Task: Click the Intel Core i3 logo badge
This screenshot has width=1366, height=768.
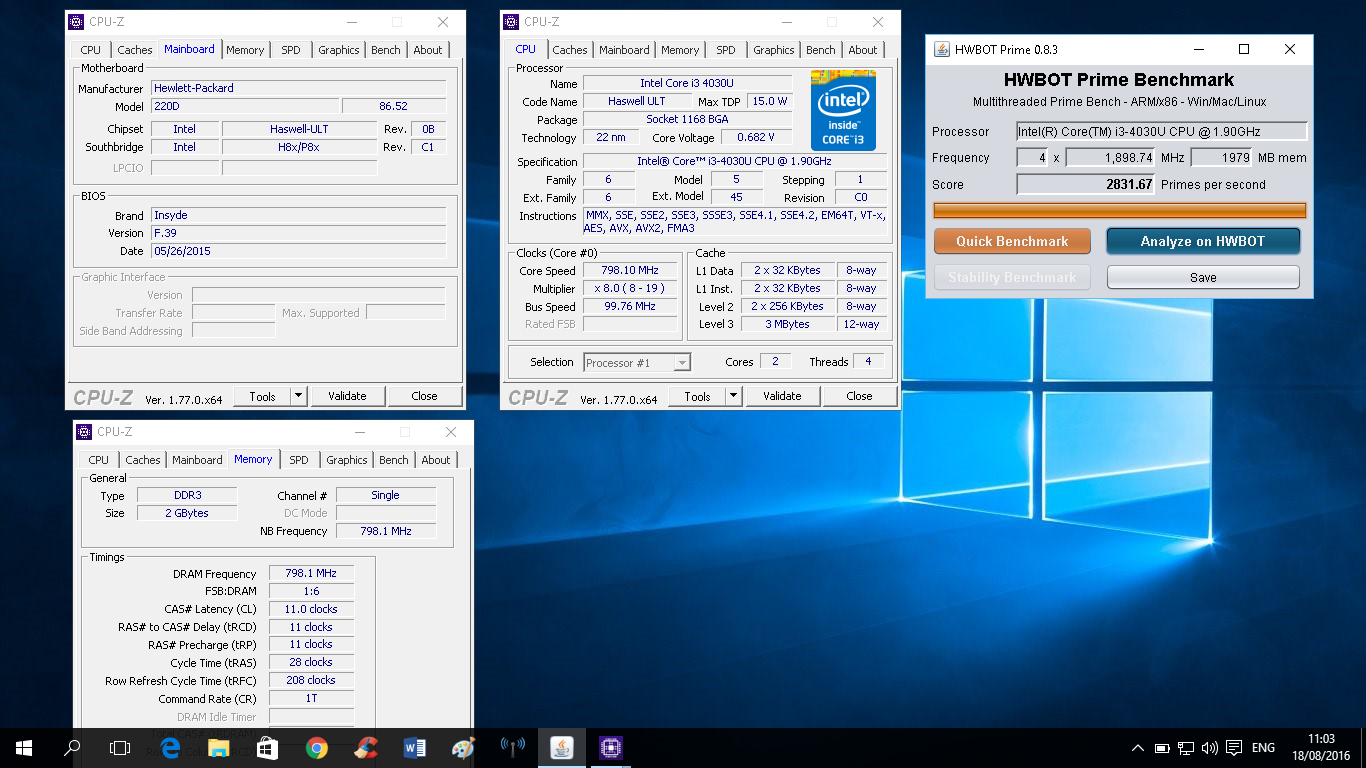Action: (843, 111)
